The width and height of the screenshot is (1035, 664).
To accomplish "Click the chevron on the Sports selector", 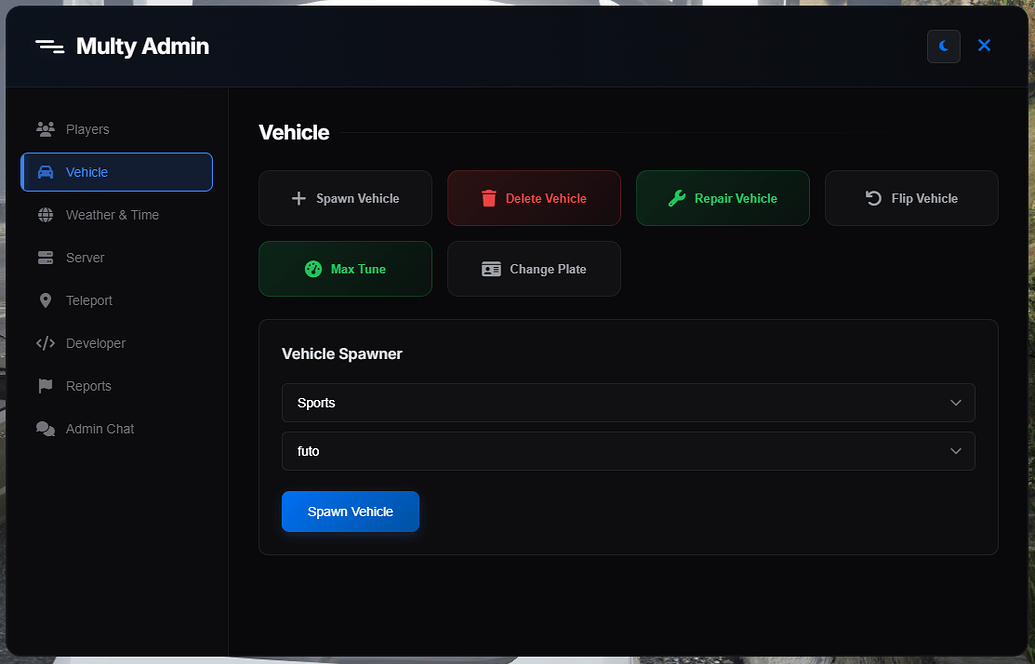I will click(955, 402).
